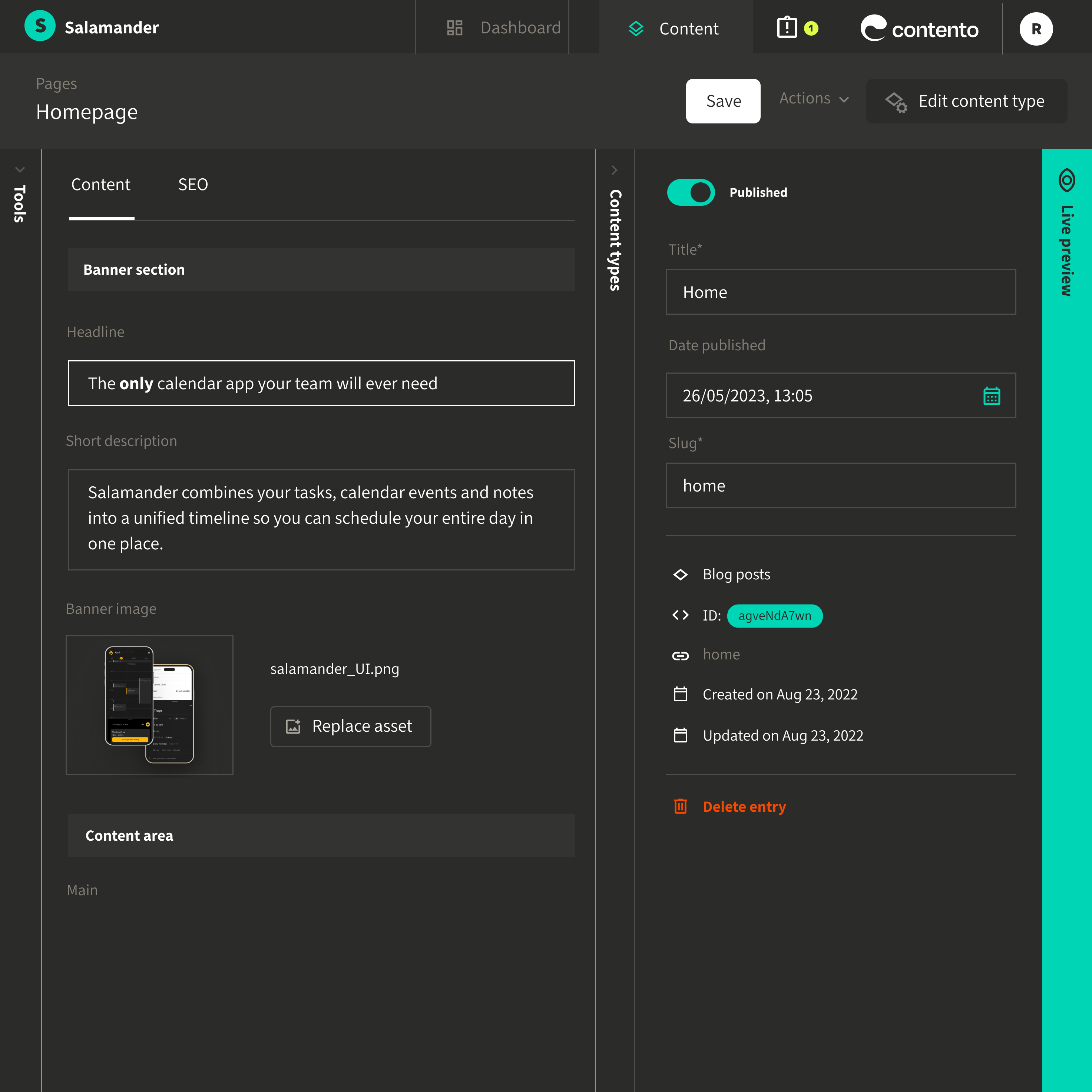Click the Live preview eye icon
The height and width of the screenshot is (1092, 1092).
tap(1066, 180)
